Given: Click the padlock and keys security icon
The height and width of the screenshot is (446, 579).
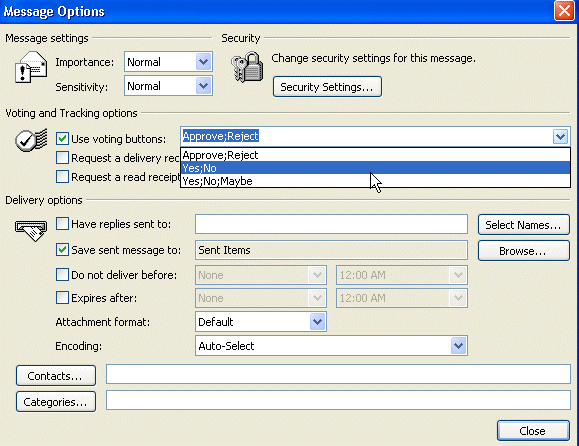Looking at the screenshot, I should pyautogui.click(x=247, y=67).
